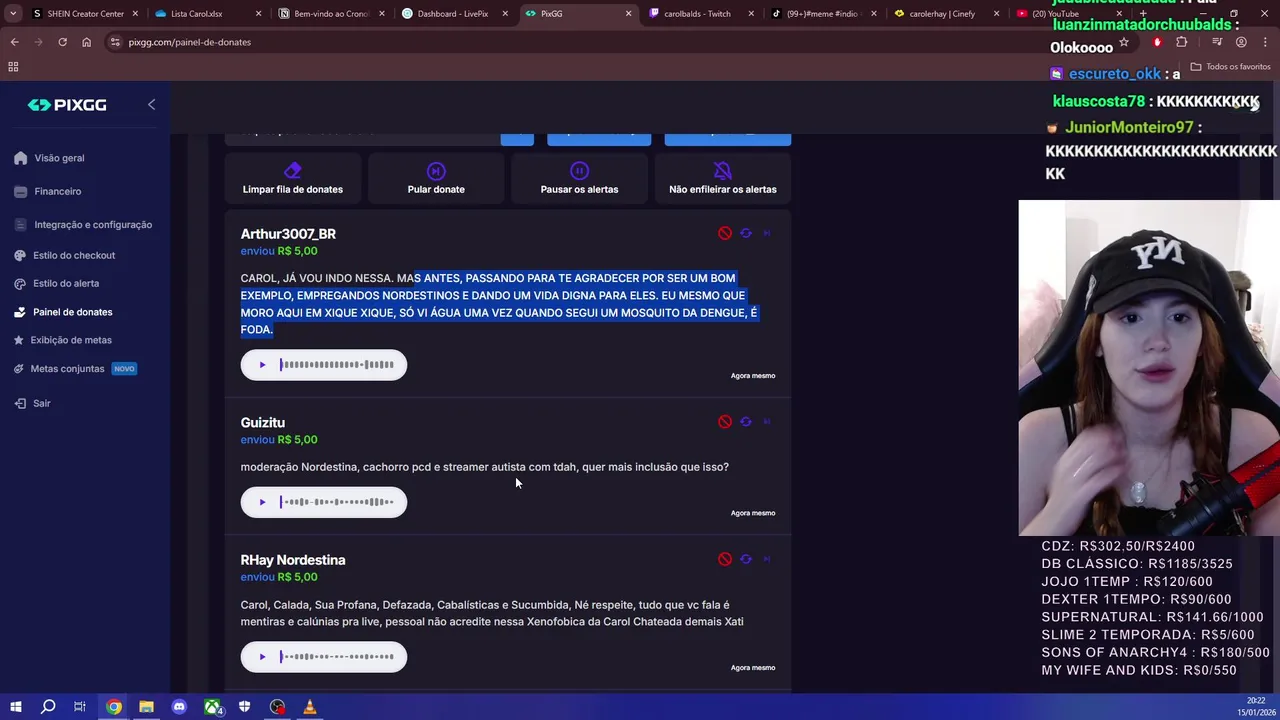Play the RHay Nordestina audio message
1280x720 pixels.
(x=262, y=657)
